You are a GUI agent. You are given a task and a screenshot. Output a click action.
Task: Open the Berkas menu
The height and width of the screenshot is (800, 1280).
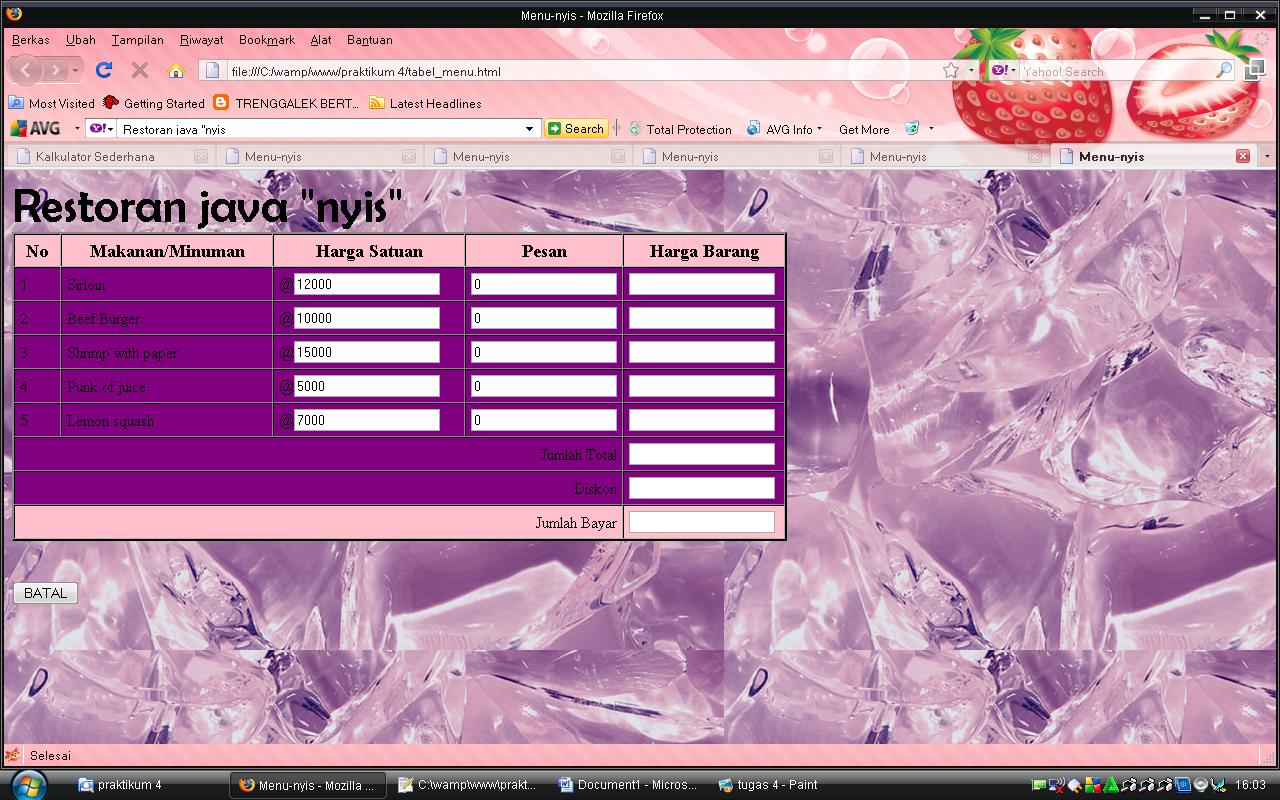point(31,40)
